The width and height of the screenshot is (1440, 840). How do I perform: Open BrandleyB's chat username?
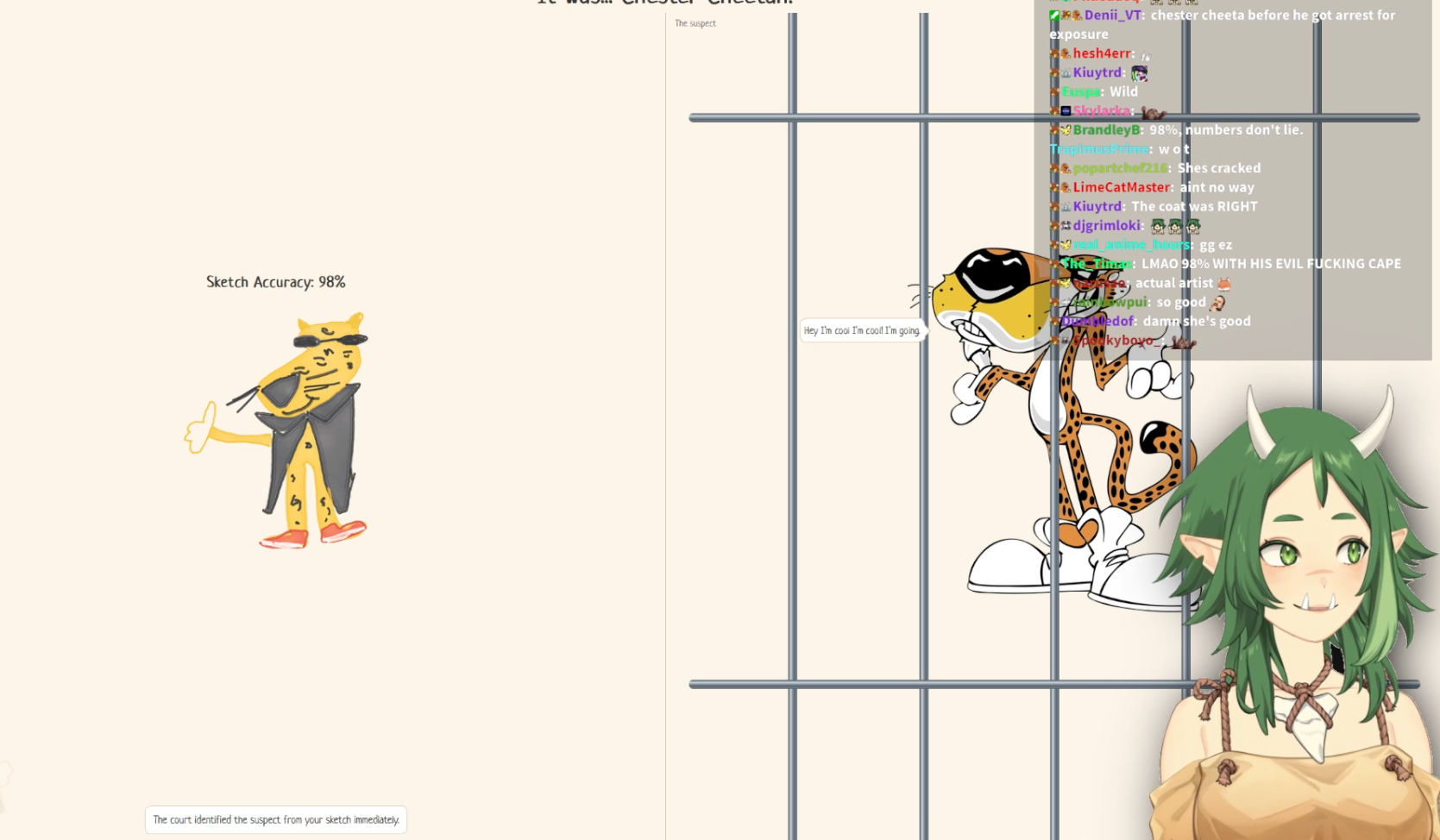(x=1106, y=129)
